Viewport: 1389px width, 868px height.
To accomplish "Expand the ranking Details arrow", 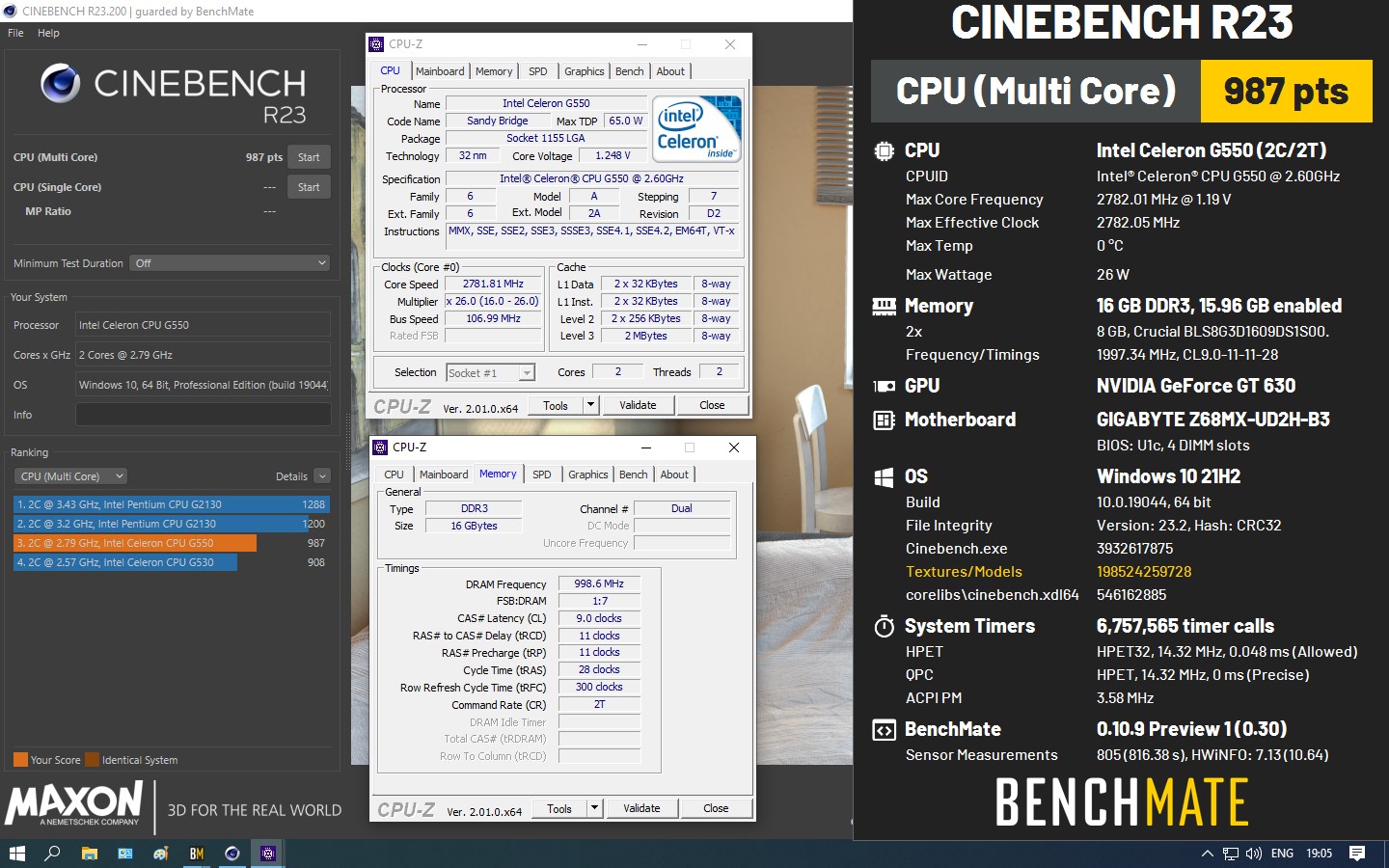I will pos(322,476).
